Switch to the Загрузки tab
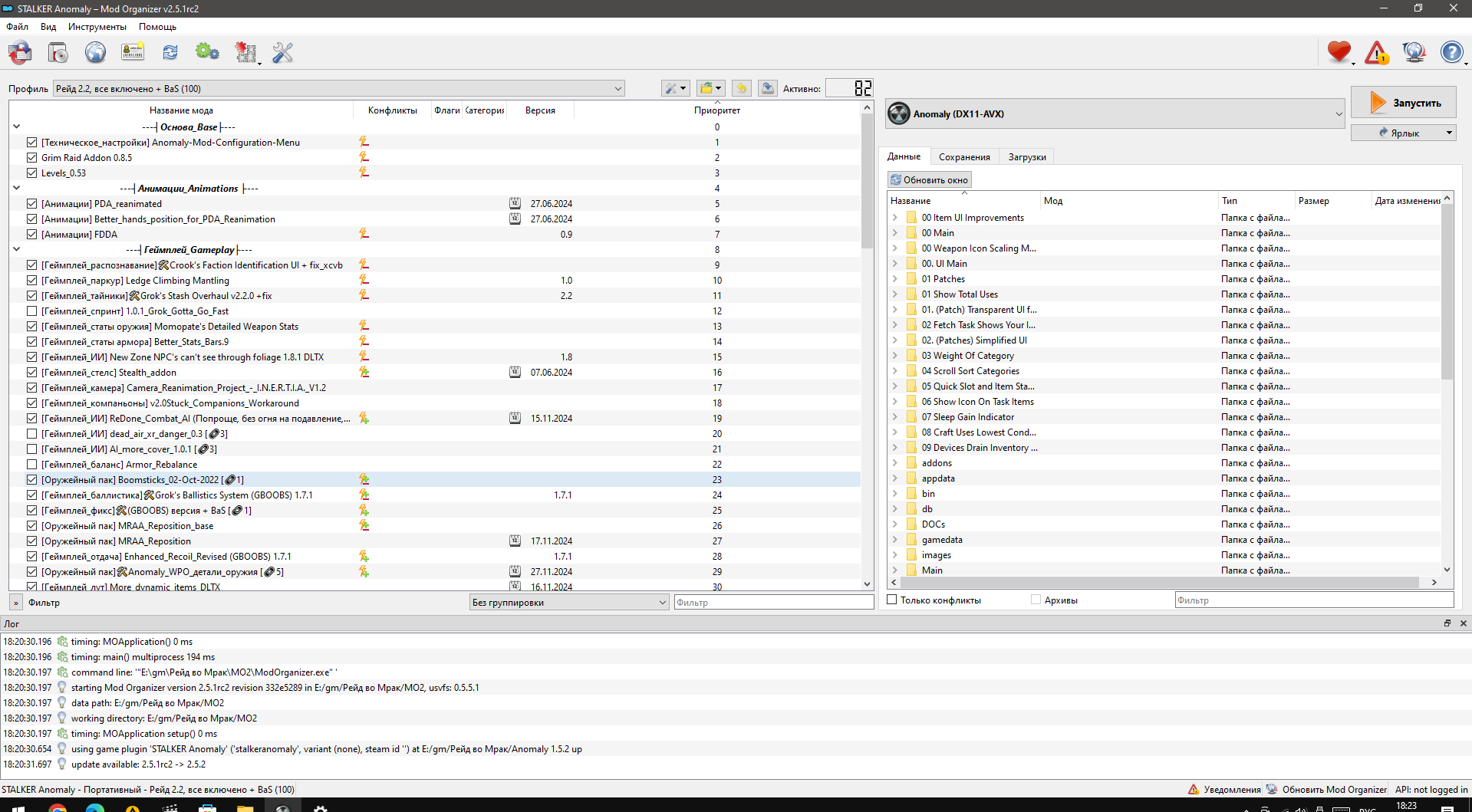Image resolution: width=1472 pixels, height=812 pixels. [1027, 156]
